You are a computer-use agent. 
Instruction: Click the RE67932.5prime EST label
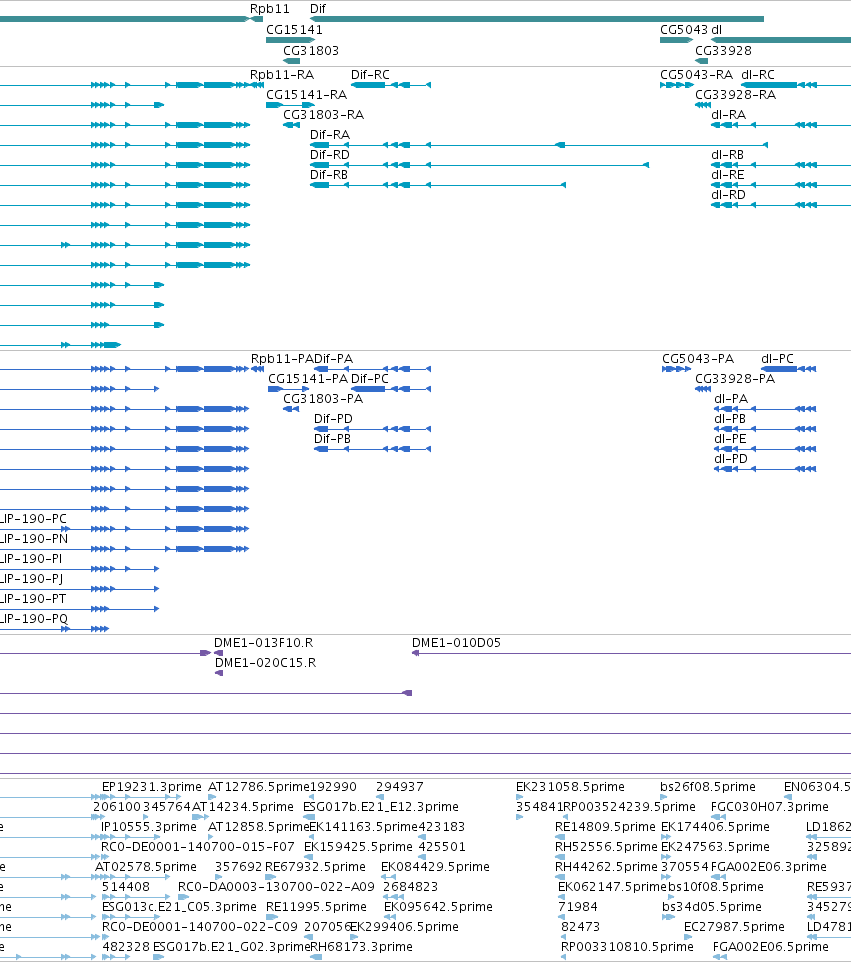315,867
